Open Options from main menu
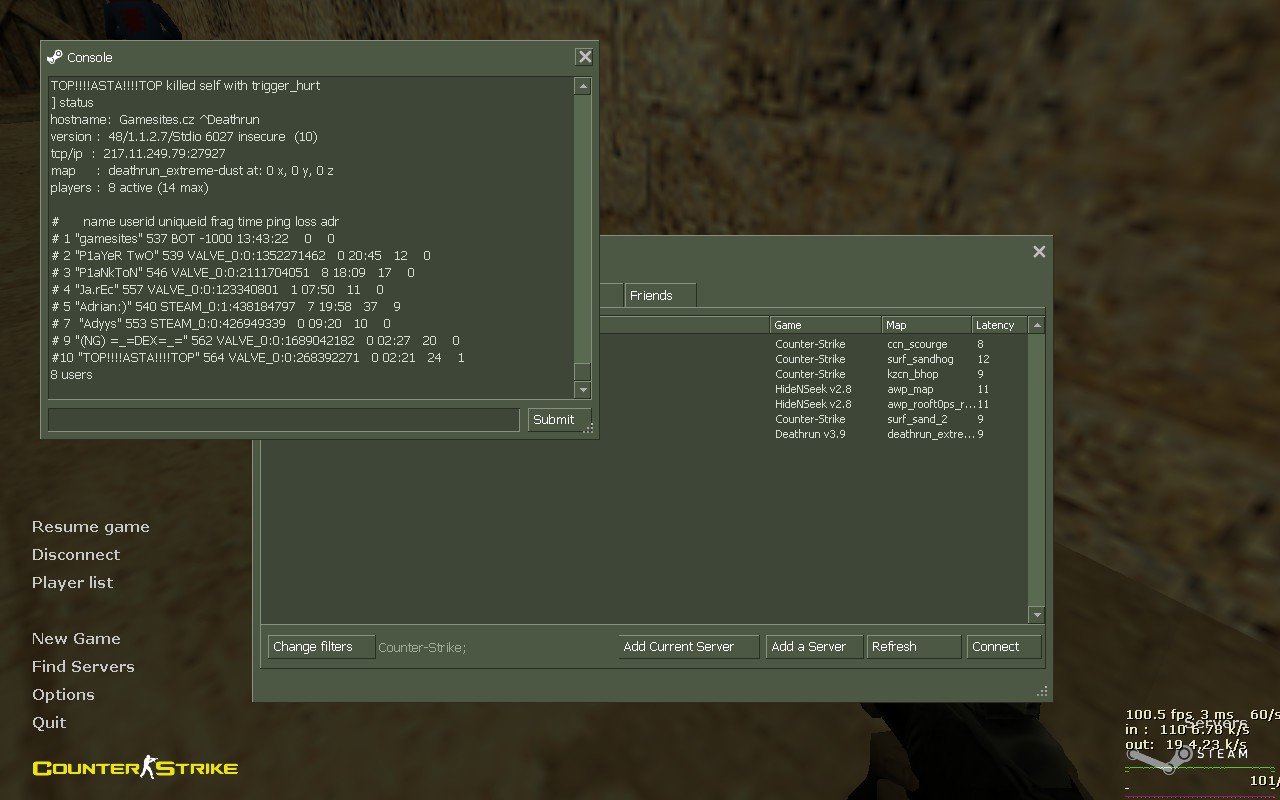The image size is (1280, 800). coord(62,695)
